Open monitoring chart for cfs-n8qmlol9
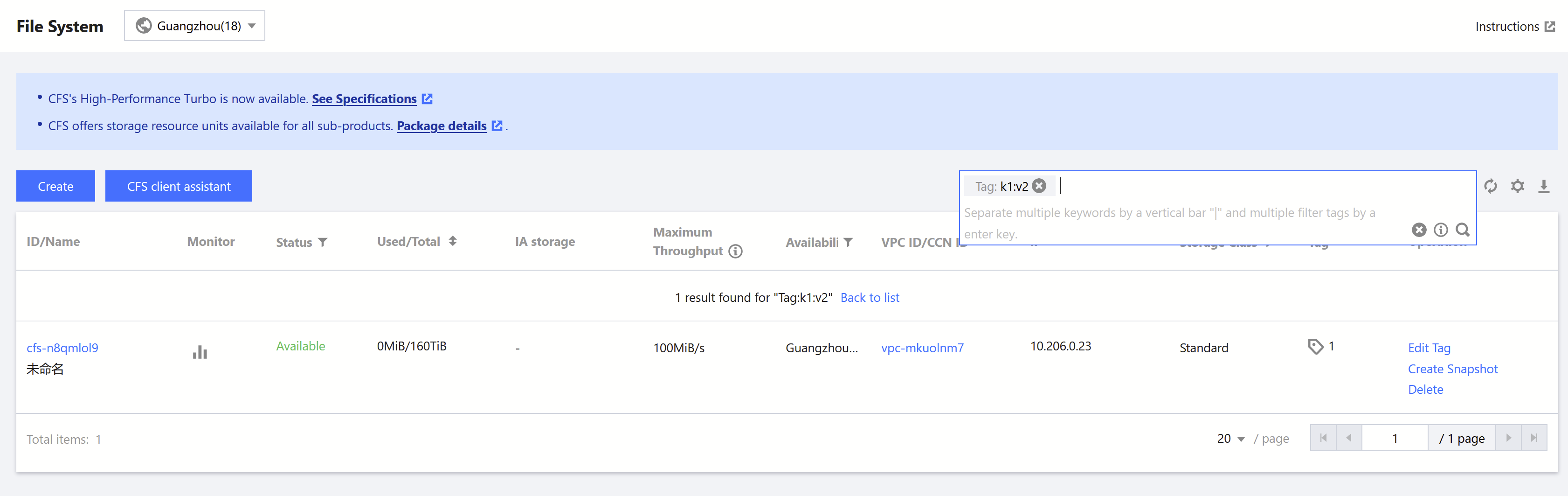The image size is (1568, 496). pos(200,352)
